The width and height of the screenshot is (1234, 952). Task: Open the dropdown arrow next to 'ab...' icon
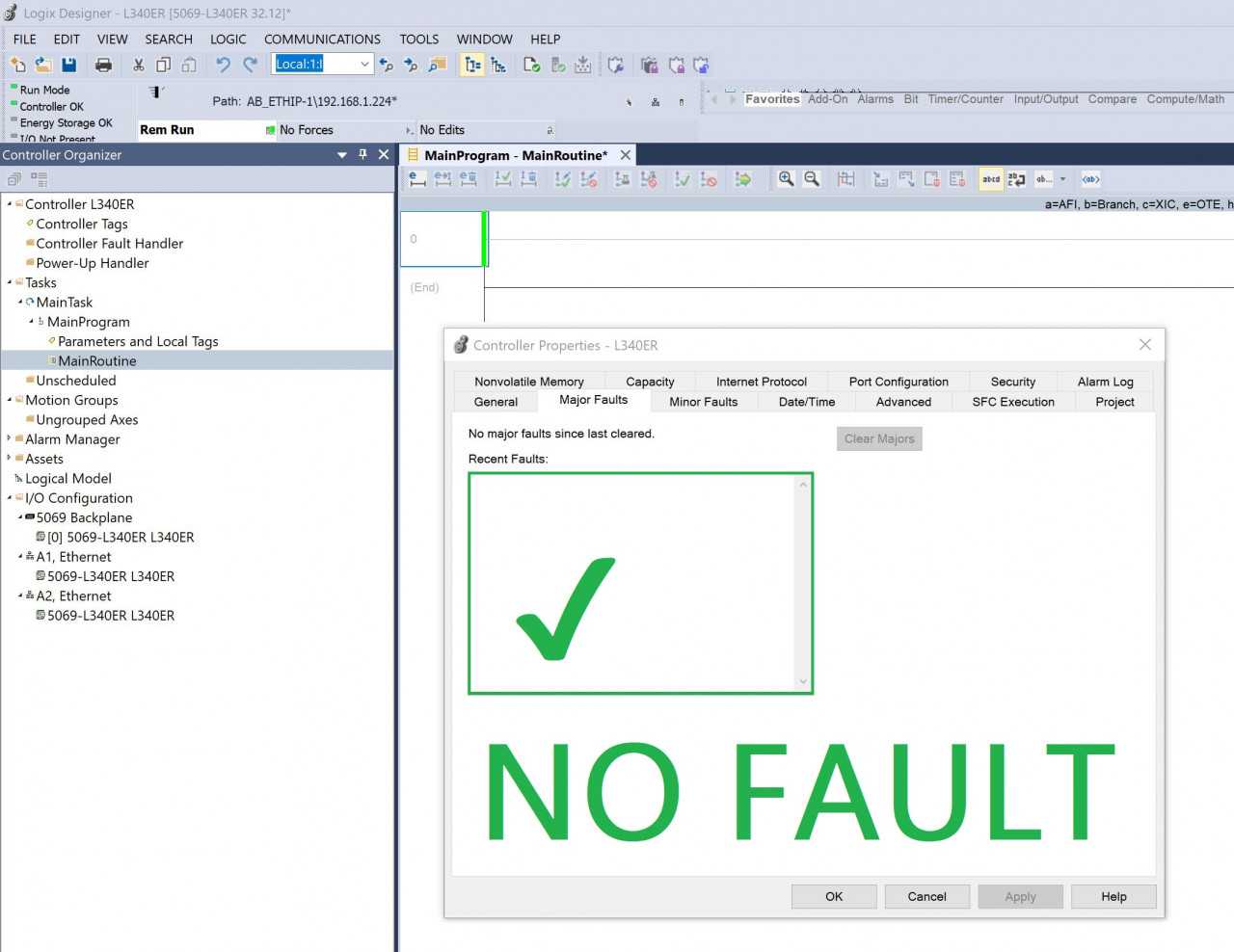[1063, 179]
